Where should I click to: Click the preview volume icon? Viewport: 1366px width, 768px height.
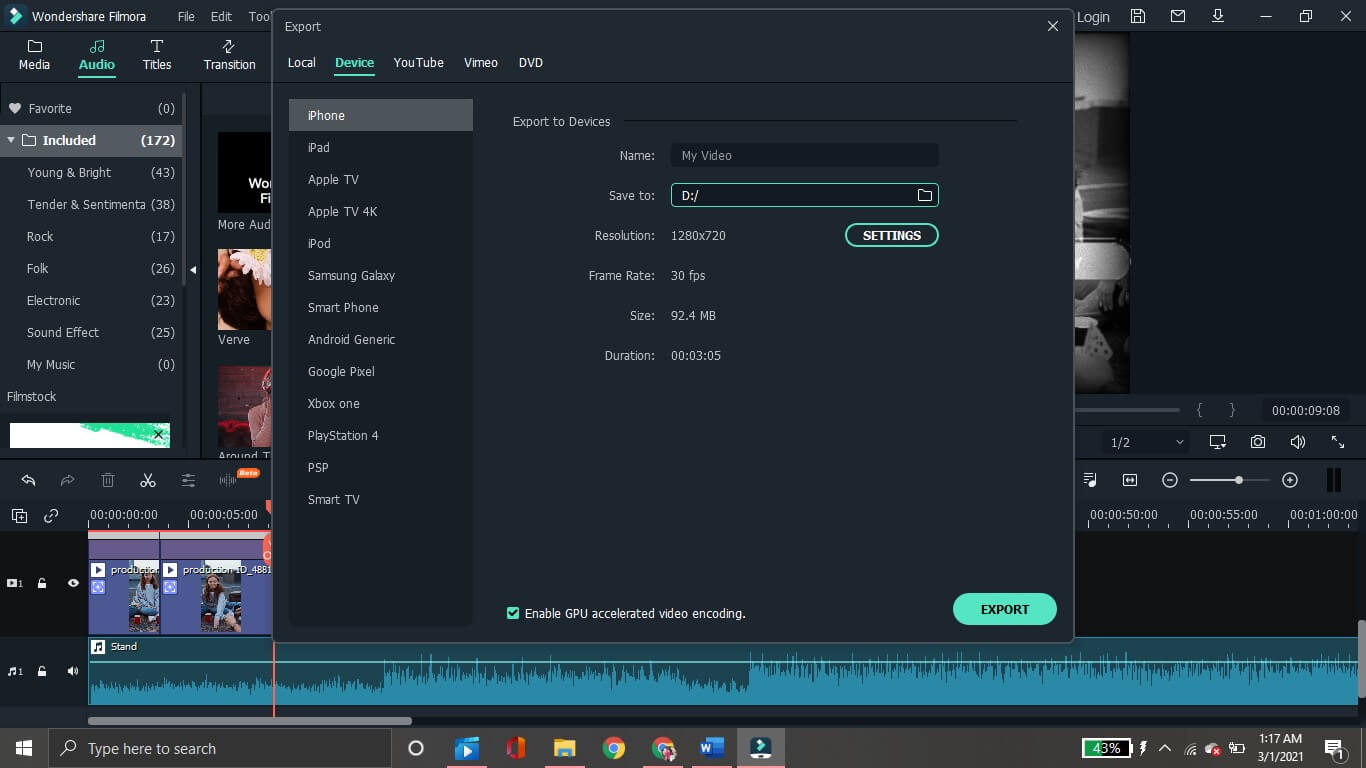[1298, 442]
